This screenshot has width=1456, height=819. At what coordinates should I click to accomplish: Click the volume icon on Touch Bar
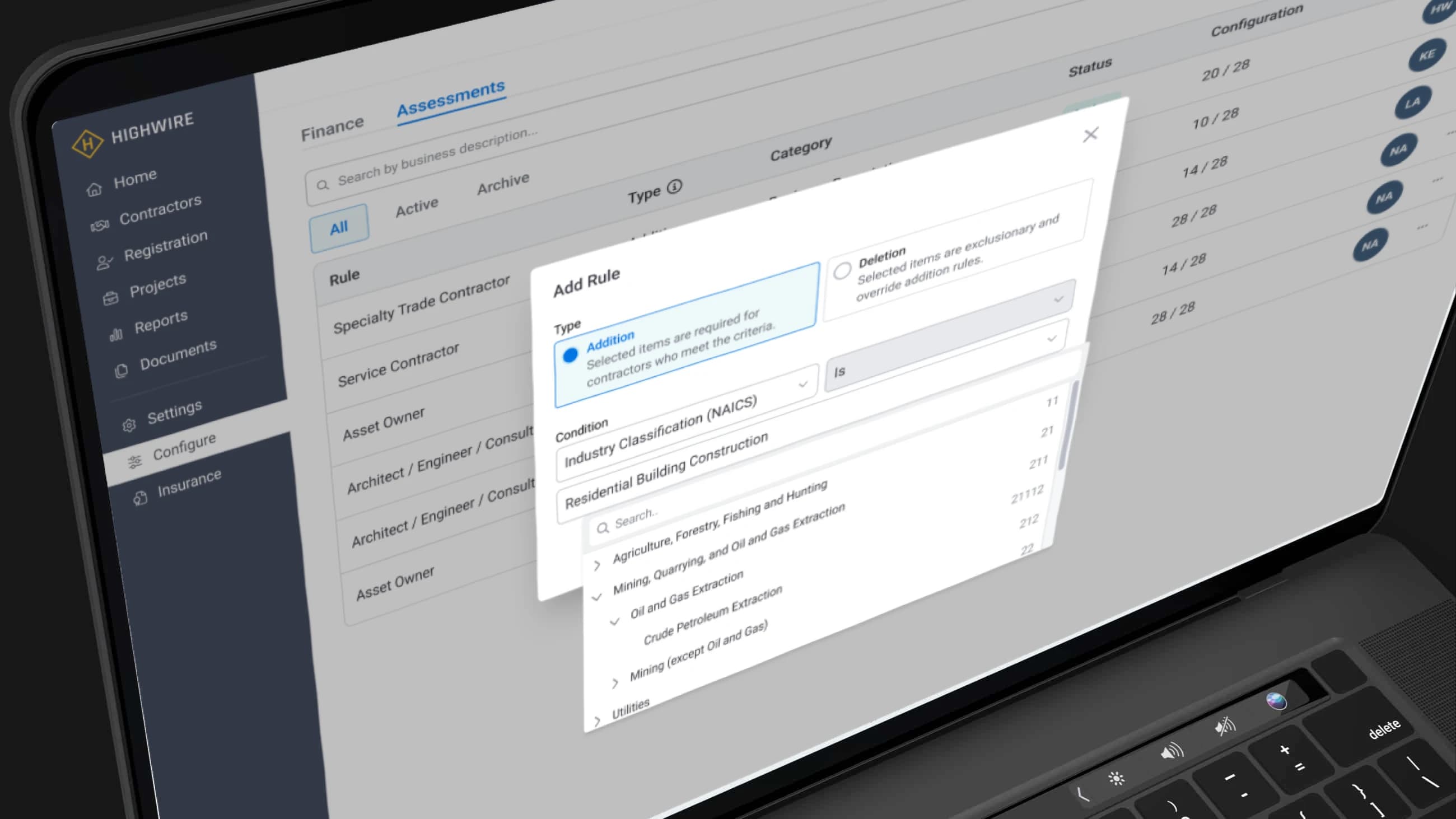pyautogui.click(x=1171, y=752)
